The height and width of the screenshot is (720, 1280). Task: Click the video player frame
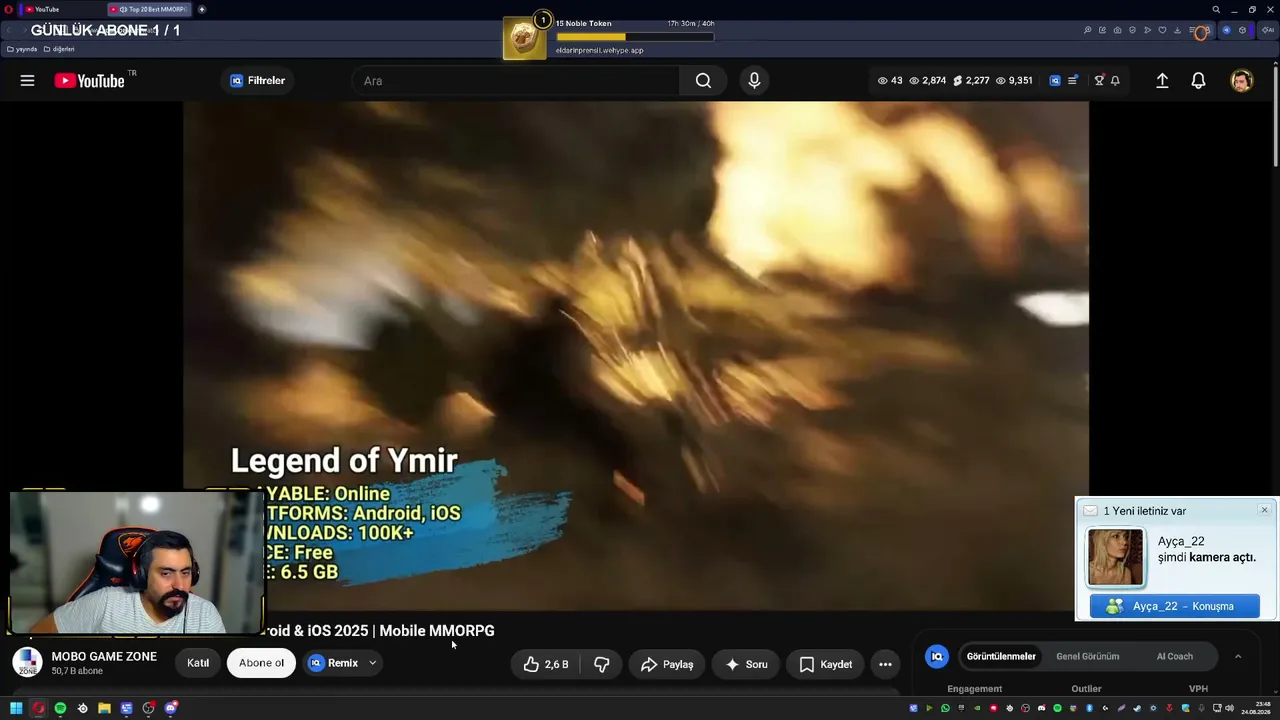[x=636, y=356]
